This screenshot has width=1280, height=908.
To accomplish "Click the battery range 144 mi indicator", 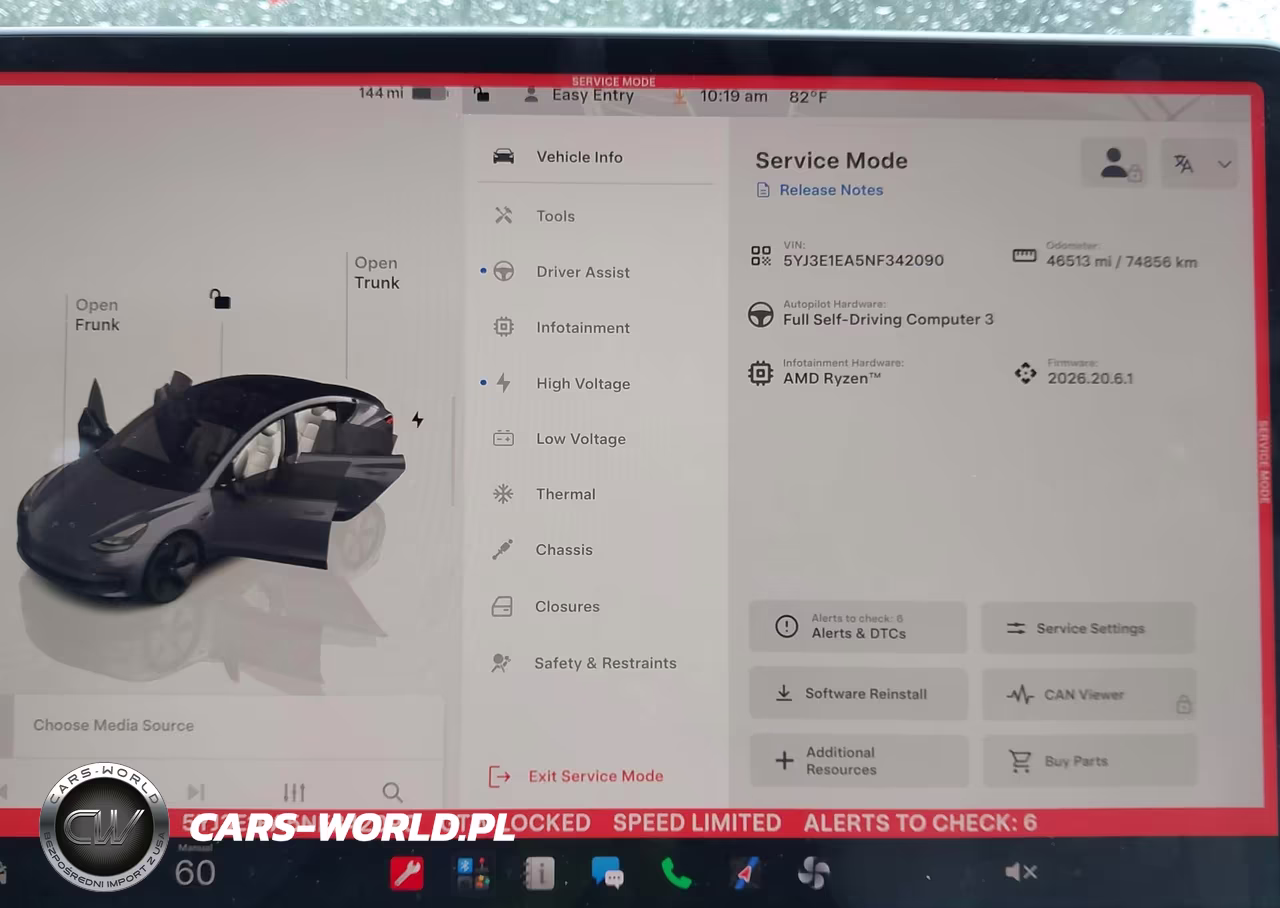I will (x=403, y=93).
